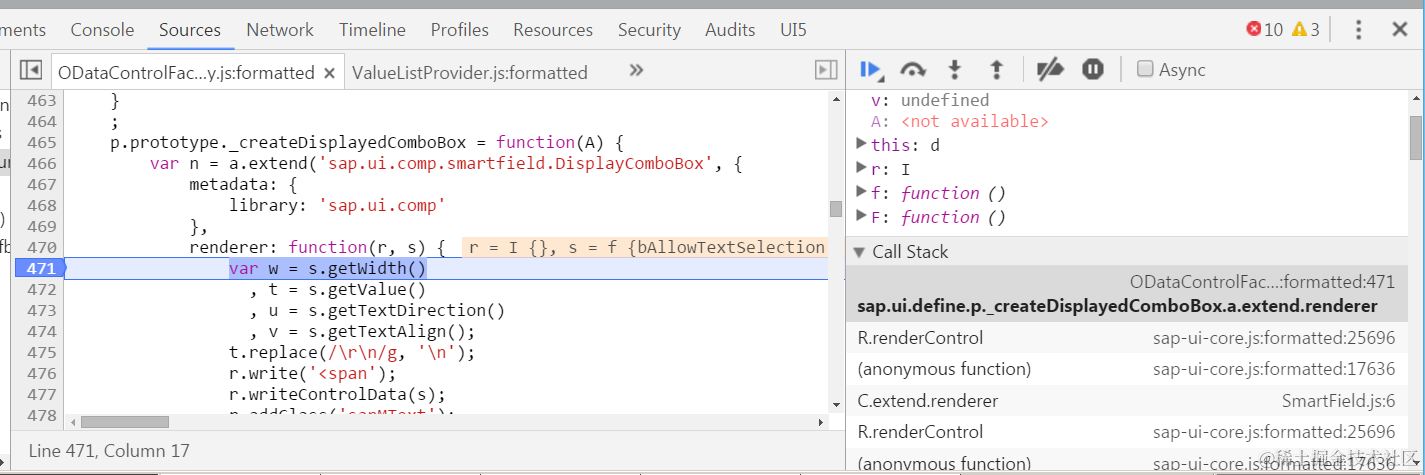The height and width of the screenshot is (475, 1425).
Task: Click the r.writeControlData(s) code line
Action: point(337,394)
